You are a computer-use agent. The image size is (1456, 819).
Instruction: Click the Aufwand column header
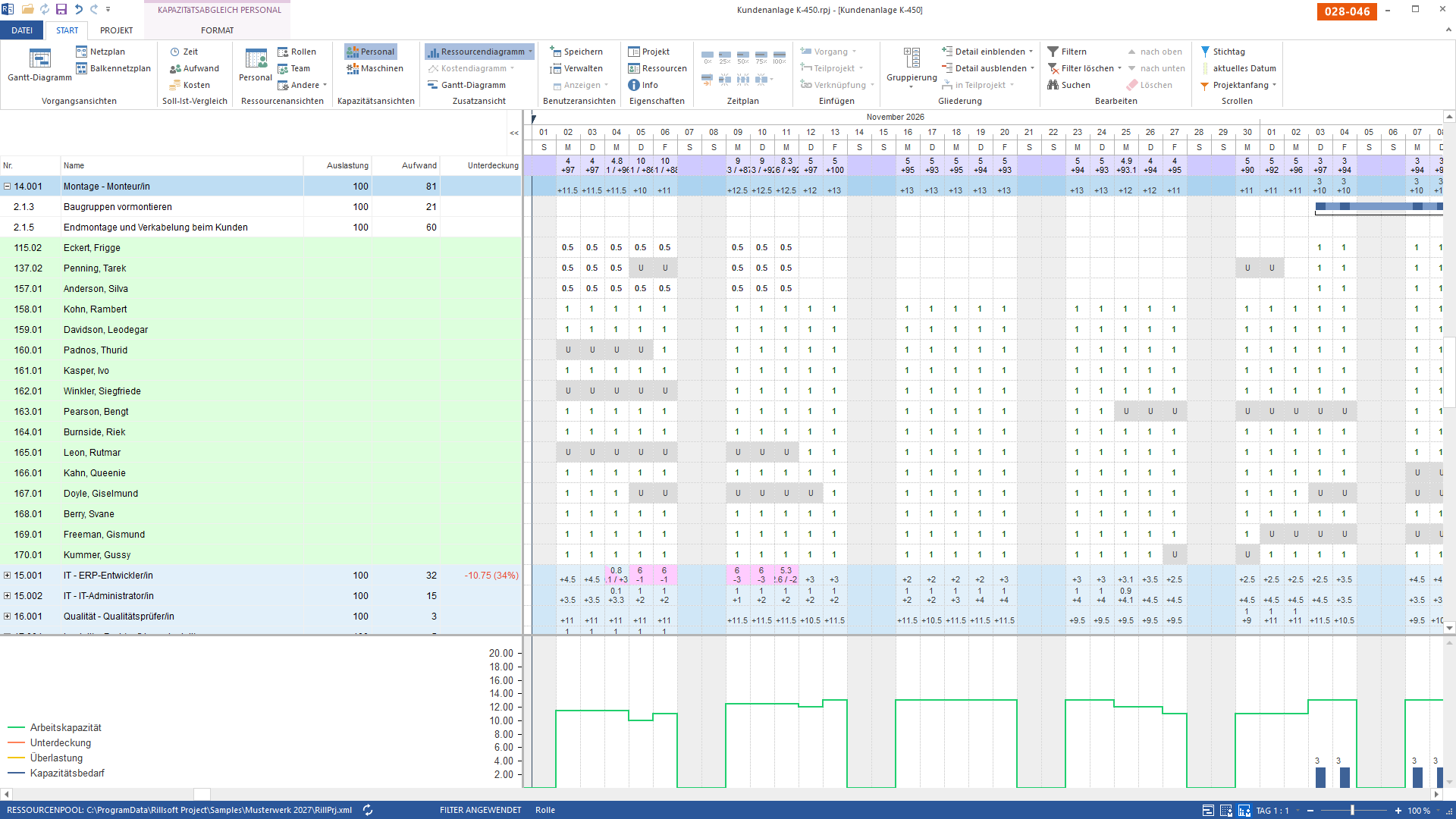click(x=406, y=165)
